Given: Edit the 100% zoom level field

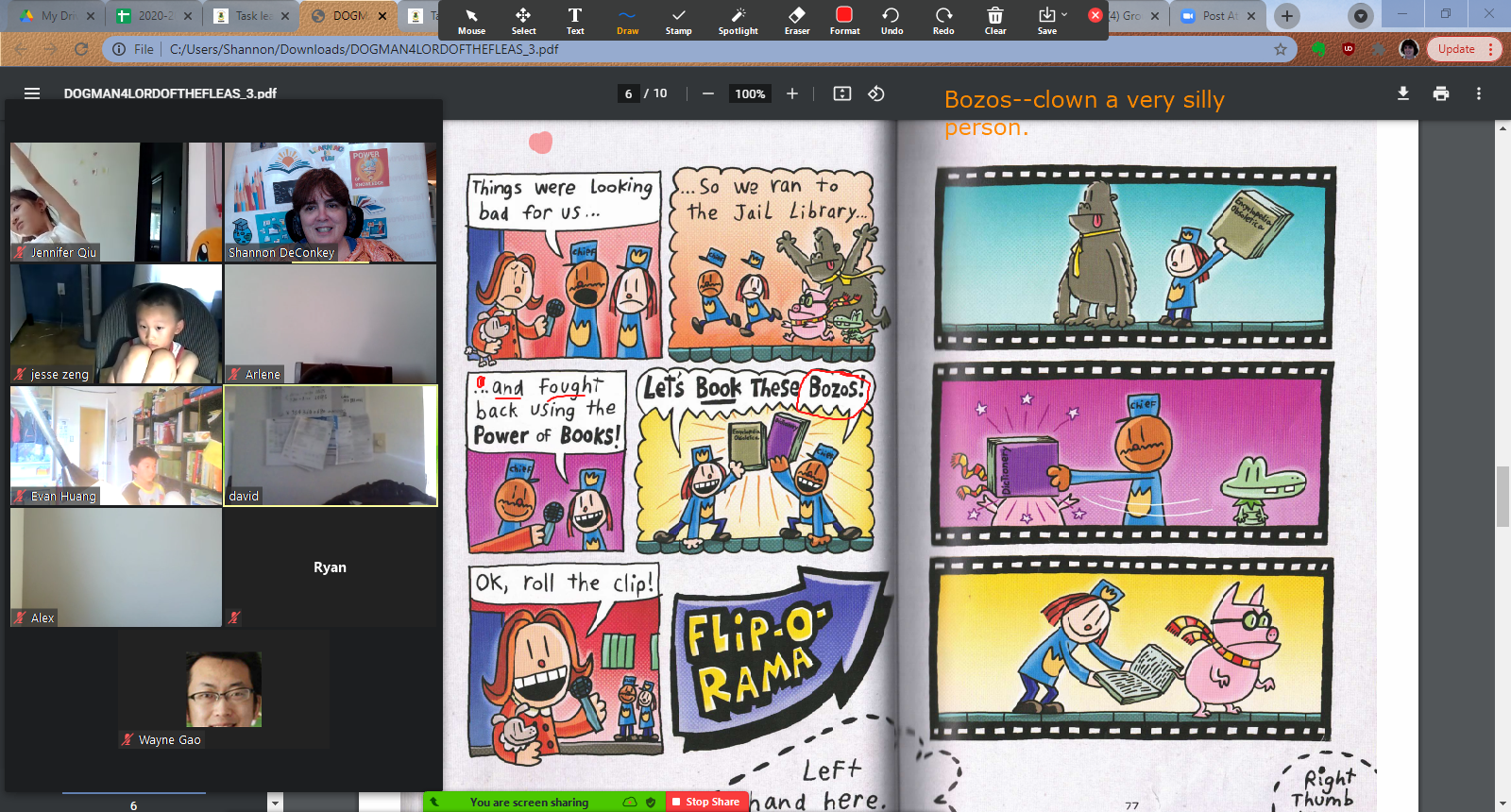Looking at the screenshot, I should (750, 93).
